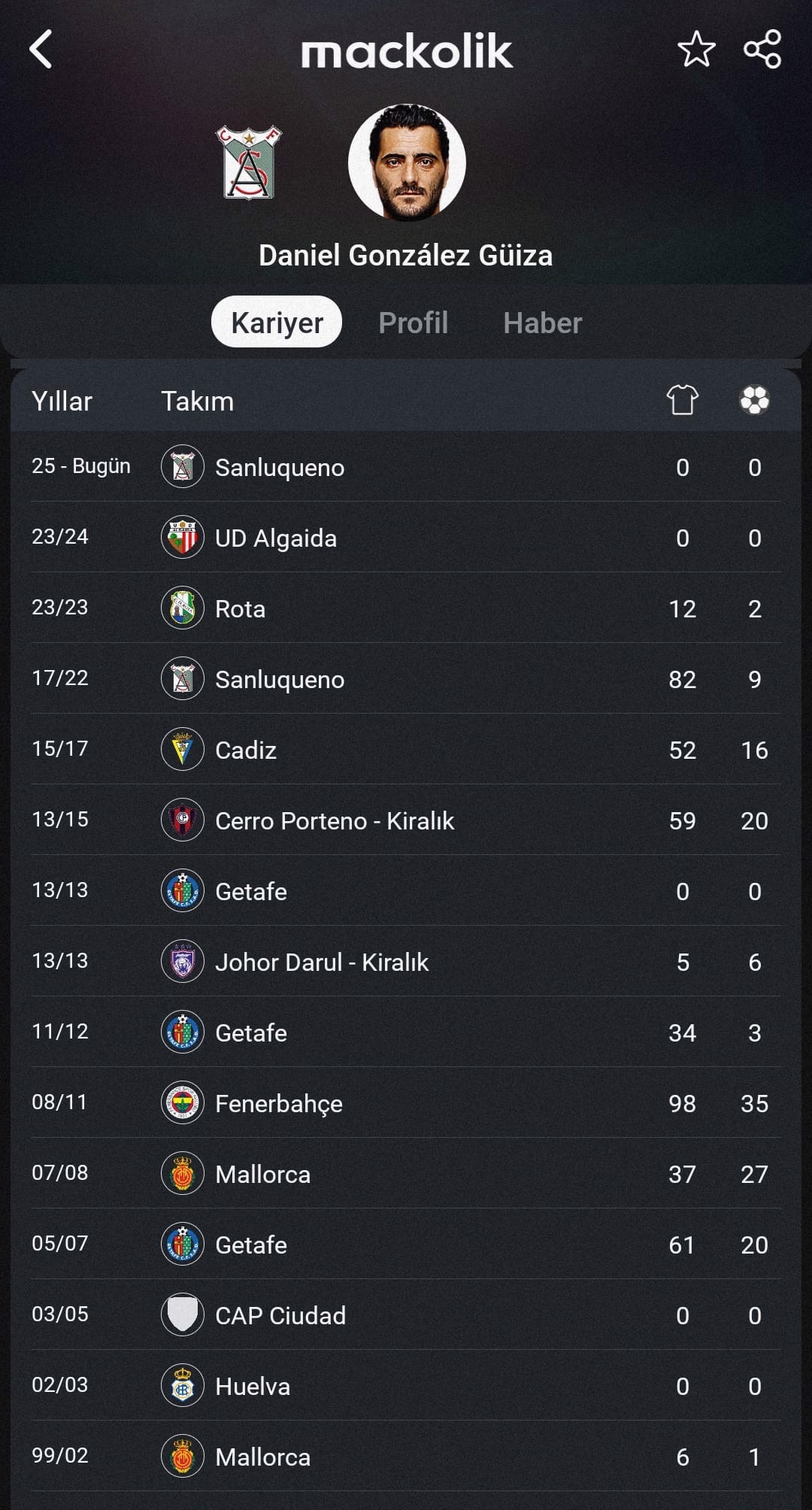Open the UD Algaida team logo
Viewport: 812px width, 1510px height.
(x=183, y=538)
